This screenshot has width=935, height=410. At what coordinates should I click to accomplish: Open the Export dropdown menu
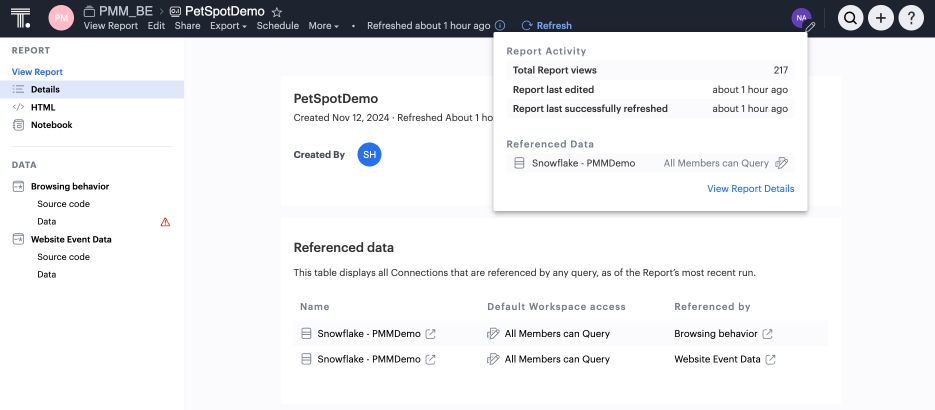click(228, 26)
